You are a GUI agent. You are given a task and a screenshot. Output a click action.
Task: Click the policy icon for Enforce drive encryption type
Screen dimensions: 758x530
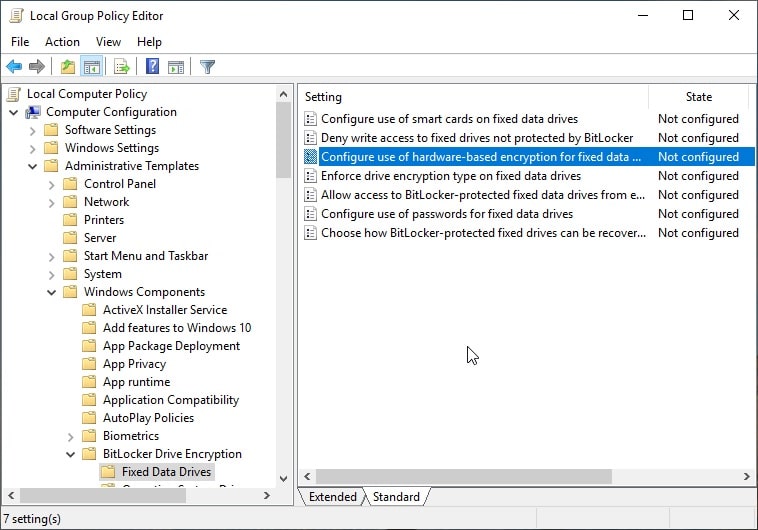point(310,176)
